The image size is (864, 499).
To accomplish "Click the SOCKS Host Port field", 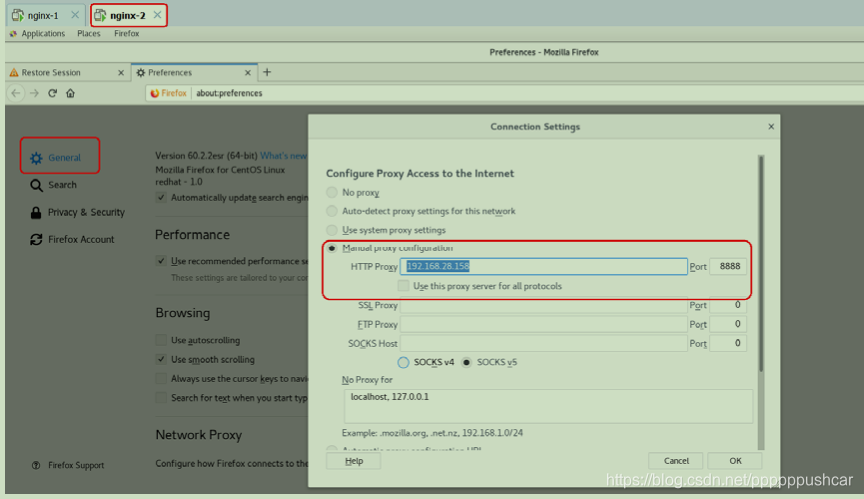I will (728, 344).
